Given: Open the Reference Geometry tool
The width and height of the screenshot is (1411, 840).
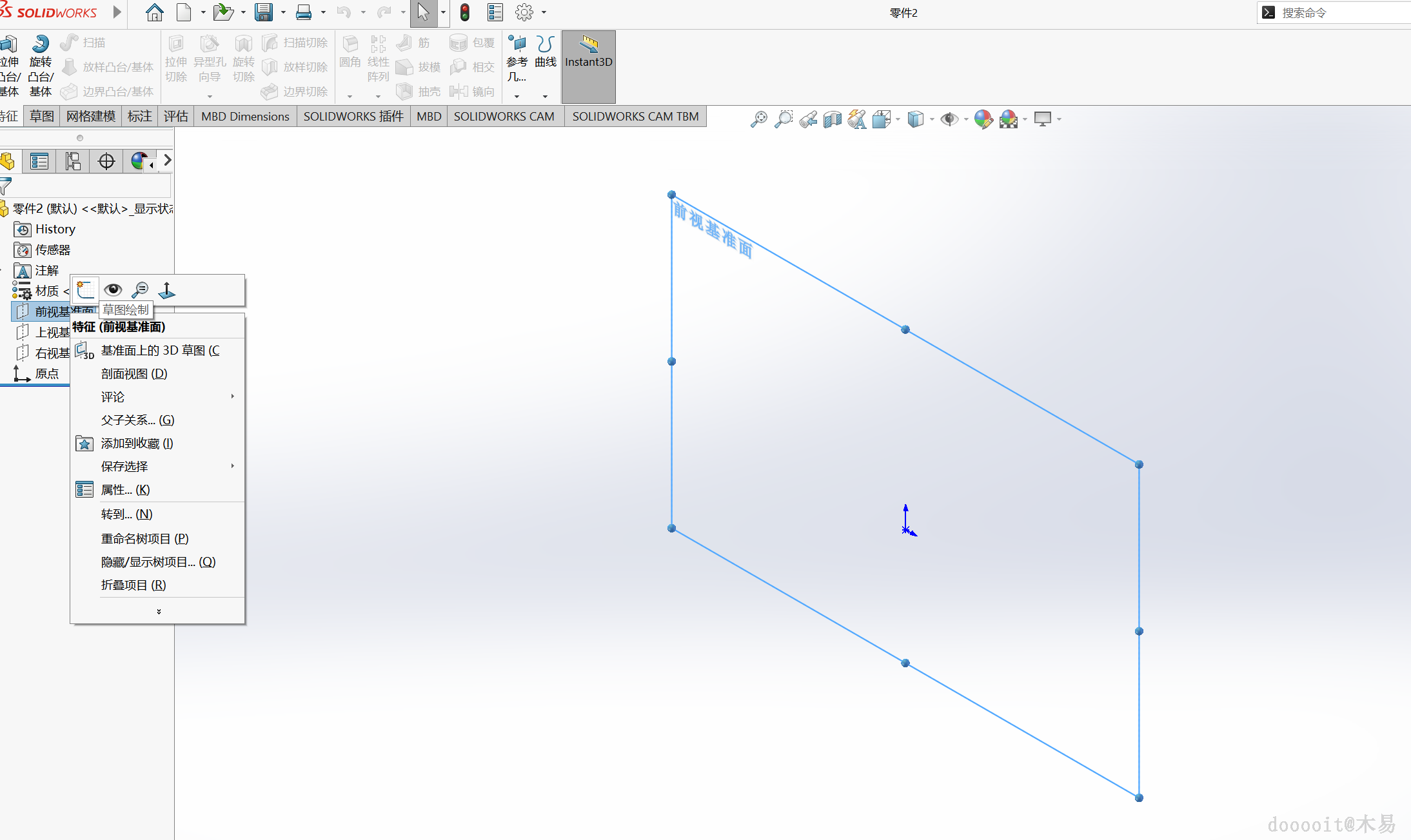Looking at the screenshot, I should click(517, 44).
